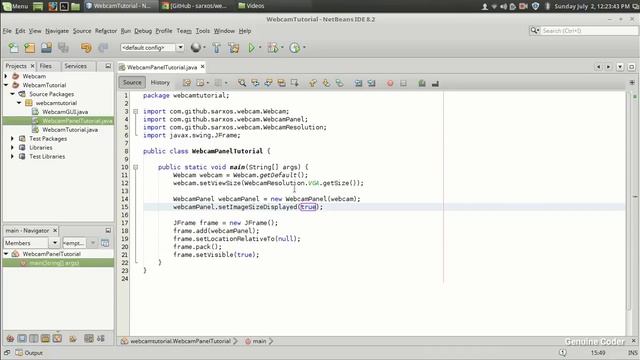This screenshot has height=360, width=640.
Task: Click the Undo toolbar icon
Action: point(86,48)
